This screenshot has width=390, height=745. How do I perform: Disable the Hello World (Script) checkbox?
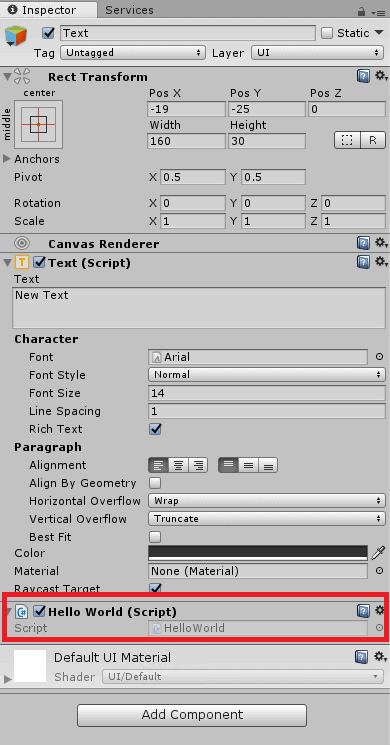tap(39, 611)
